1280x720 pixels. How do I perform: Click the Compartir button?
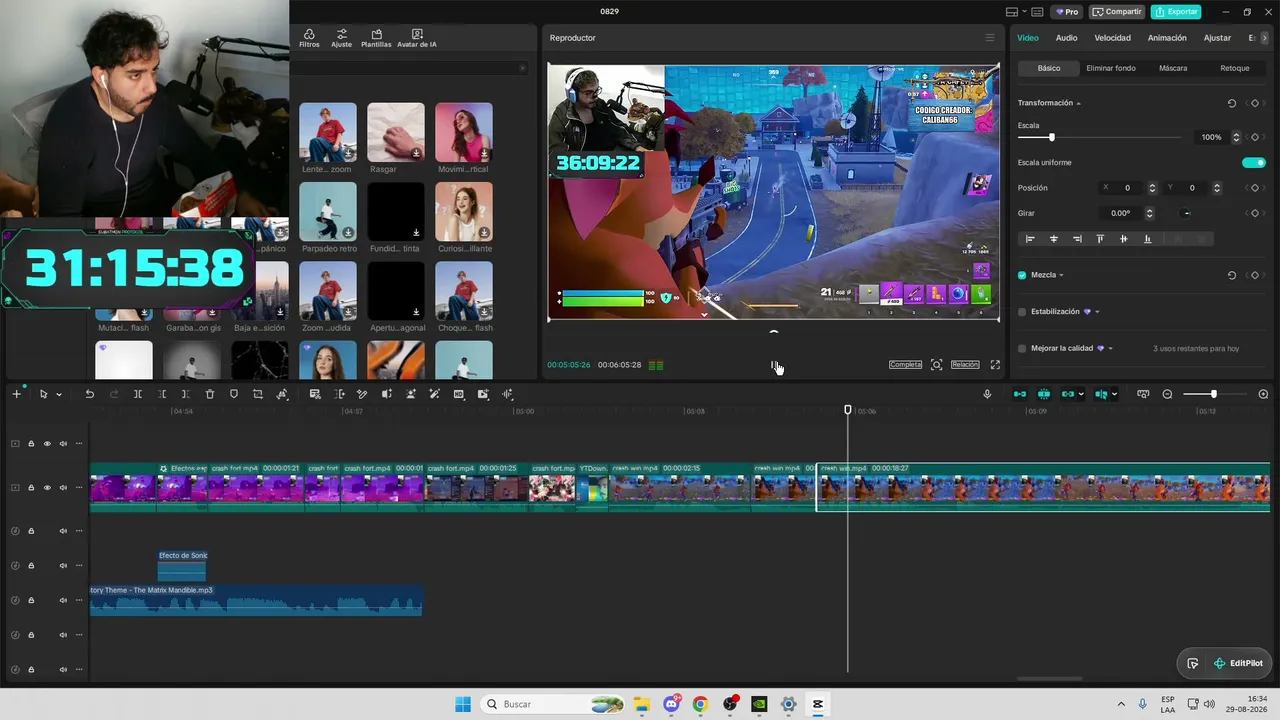point(1117,12)
